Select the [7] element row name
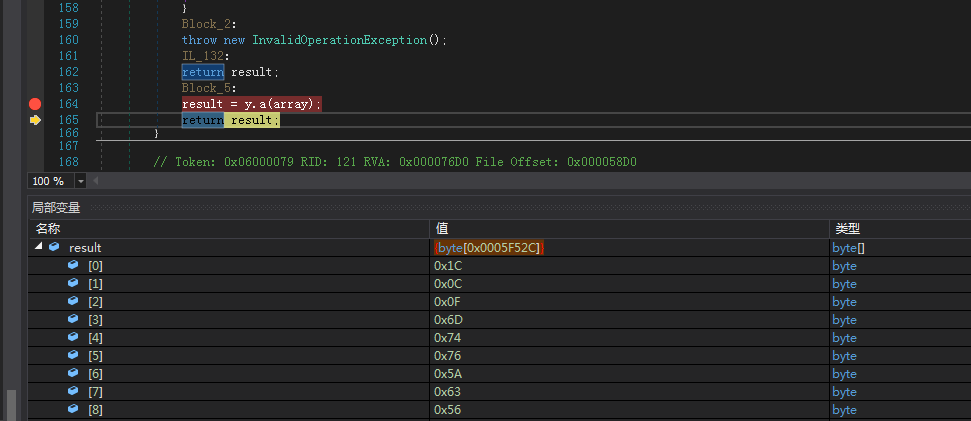This screenshot has width=971, height=421. click(x=95, y=391)
